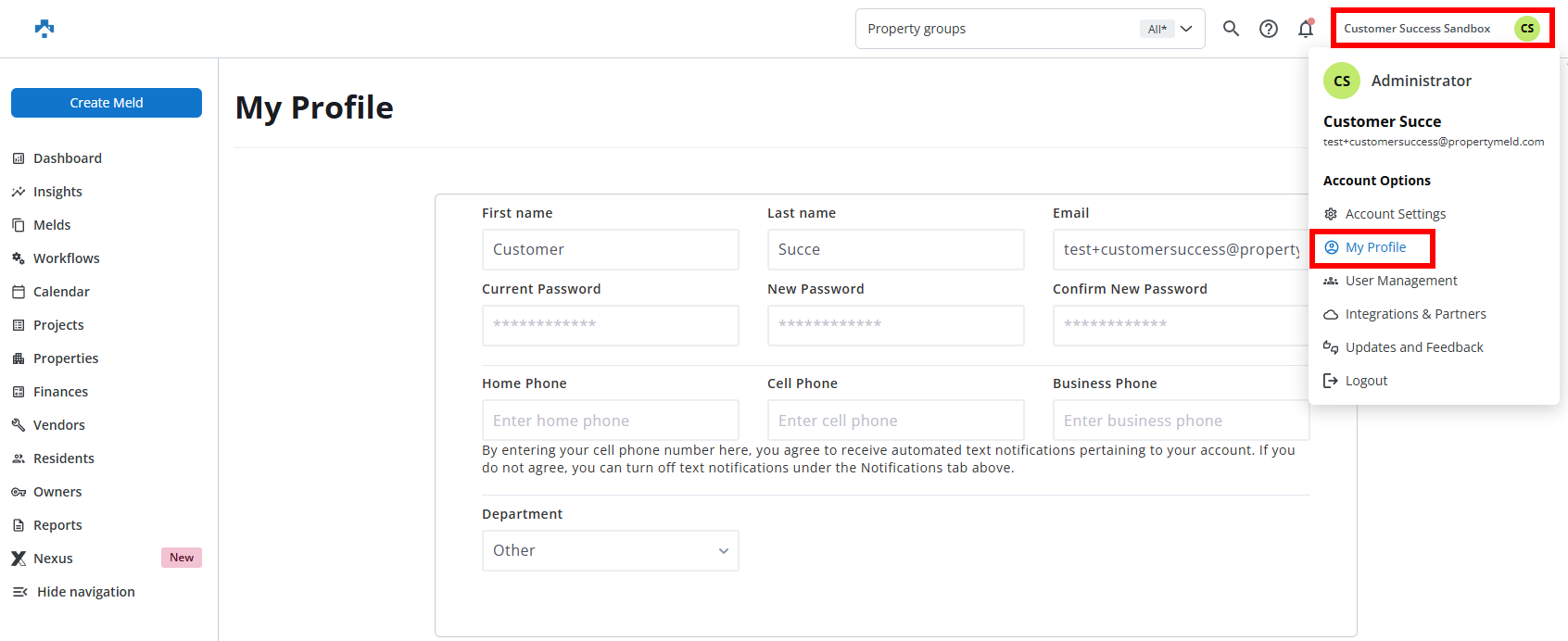Click the CS avatar in top bar

coord(1526,29)
